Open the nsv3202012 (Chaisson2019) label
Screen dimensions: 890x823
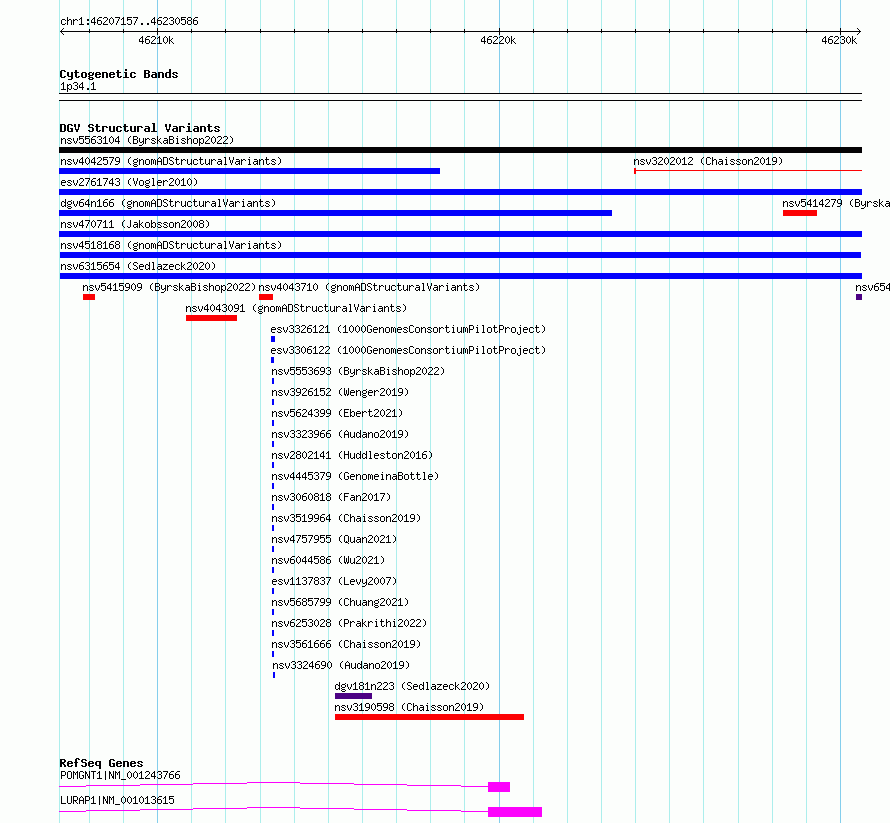click(708, 161)
